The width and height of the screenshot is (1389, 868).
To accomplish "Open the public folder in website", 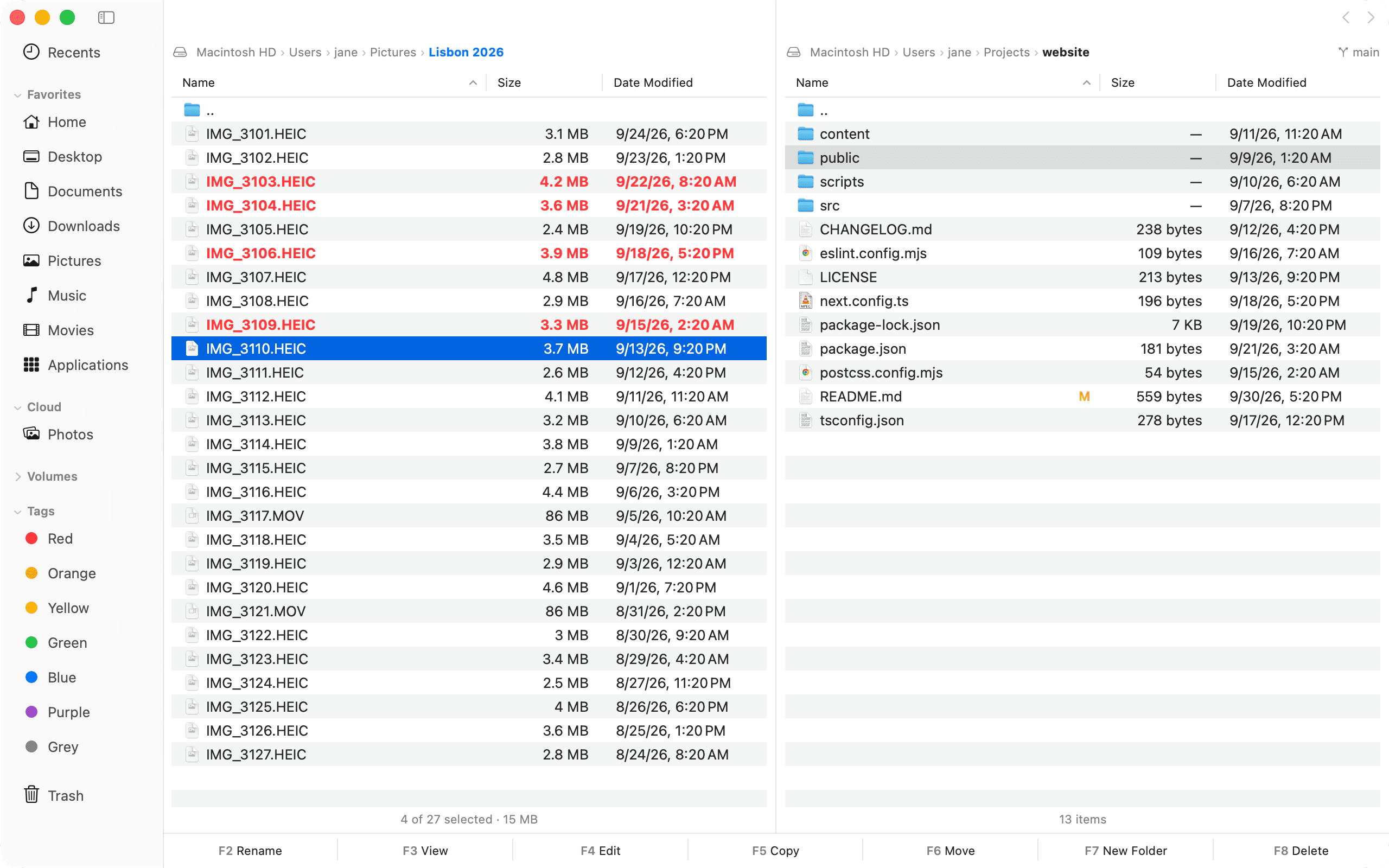I will [1082, 157].
